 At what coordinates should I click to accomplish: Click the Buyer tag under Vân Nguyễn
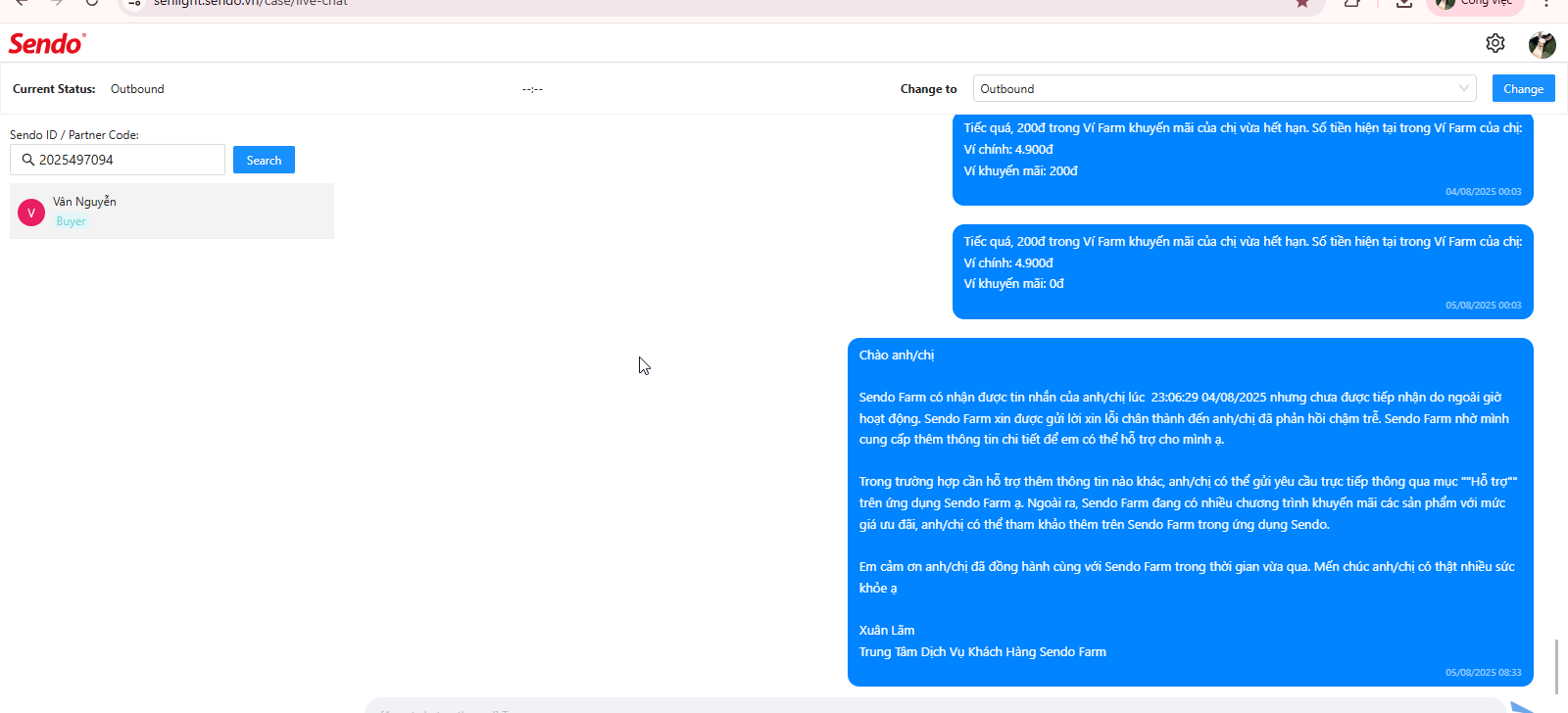click(71, 221)
